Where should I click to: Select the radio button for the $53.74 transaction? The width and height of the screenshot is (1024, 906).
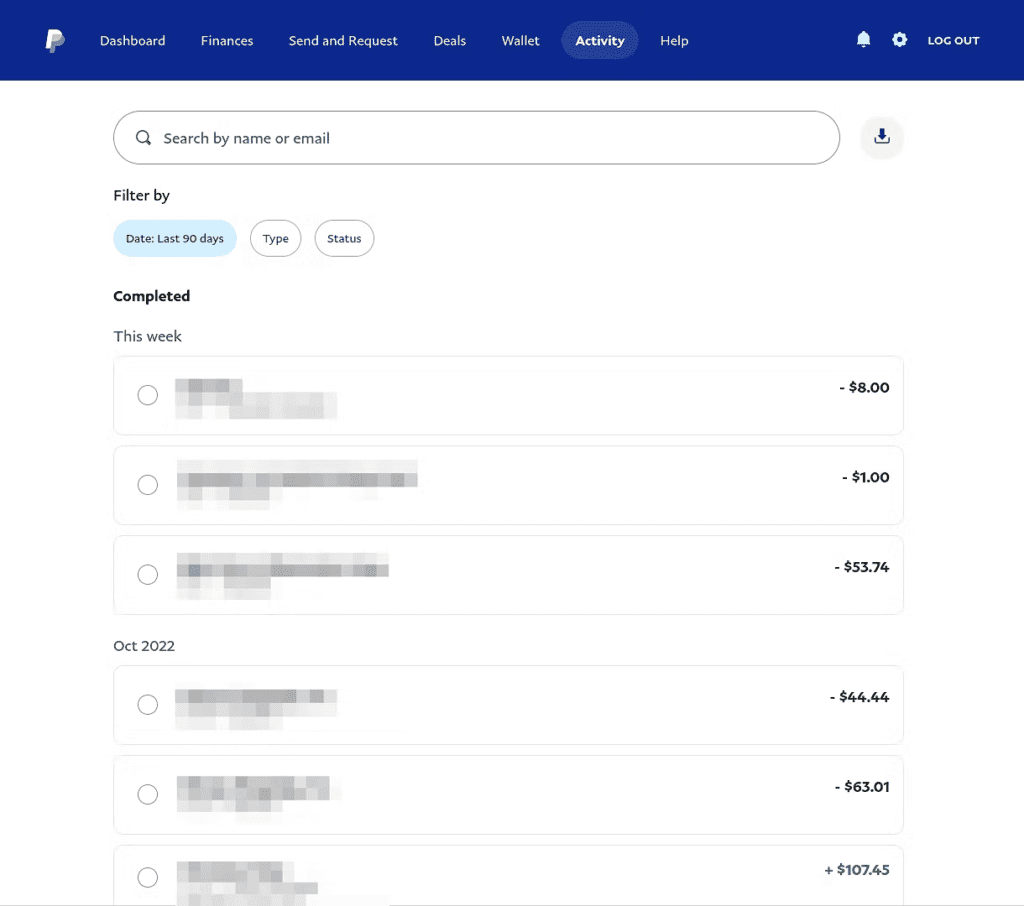(x=147, y=575)
